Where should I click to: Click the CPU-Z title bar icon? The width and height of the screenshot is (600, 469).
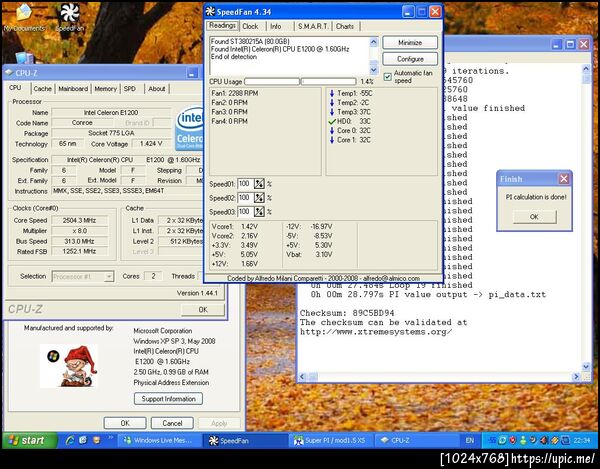point(9,73)
